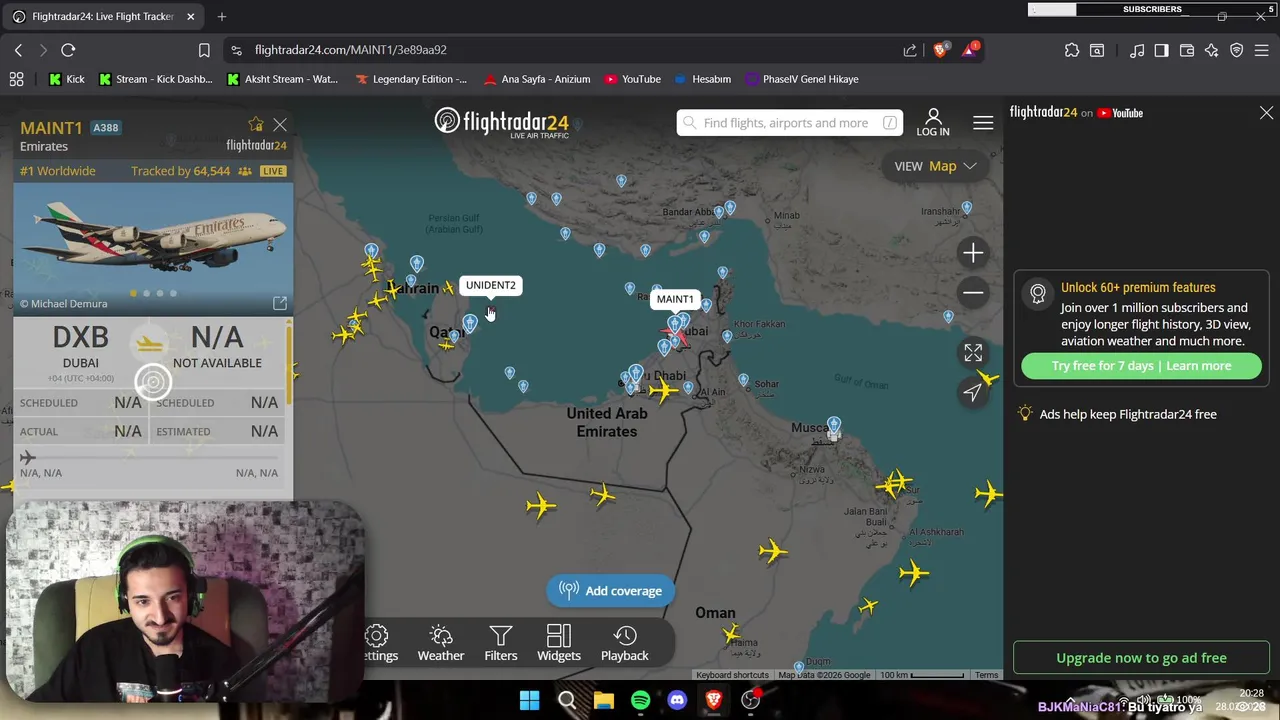Open the Brave music playlist icon

1137,50
